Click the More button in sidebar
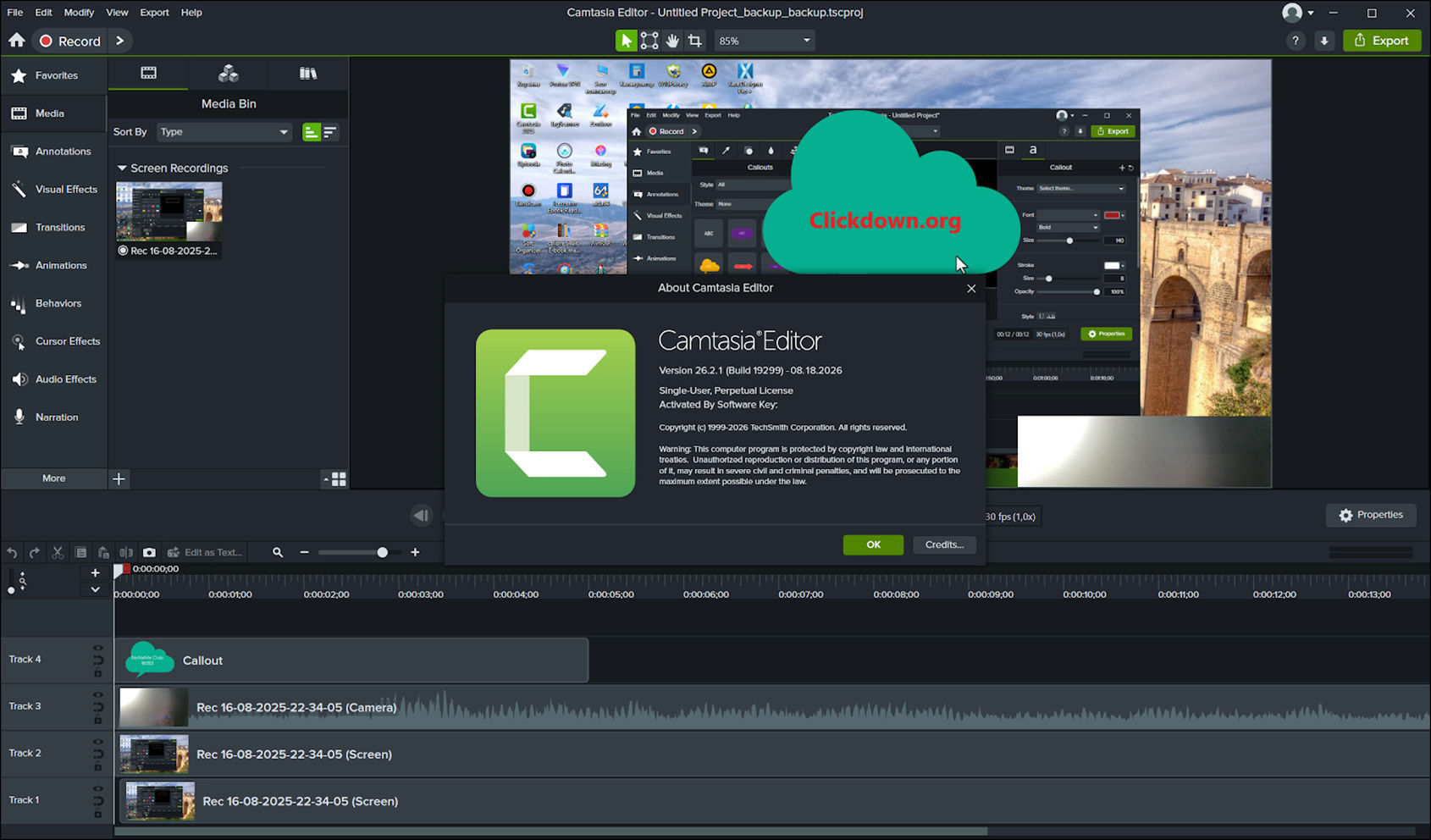The width and height of the screenshot is (1431, 840). tap(53, 478)
